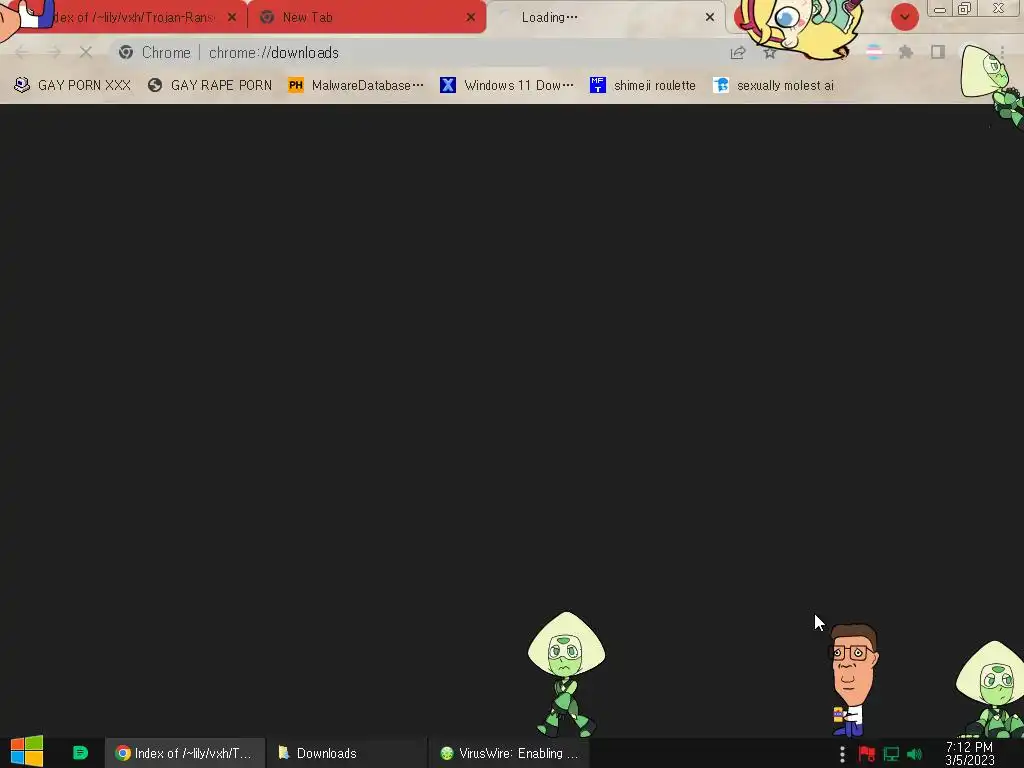The image size is (1024, 768).
Task: Close the New Tab tab
Action: pos(471,18)
